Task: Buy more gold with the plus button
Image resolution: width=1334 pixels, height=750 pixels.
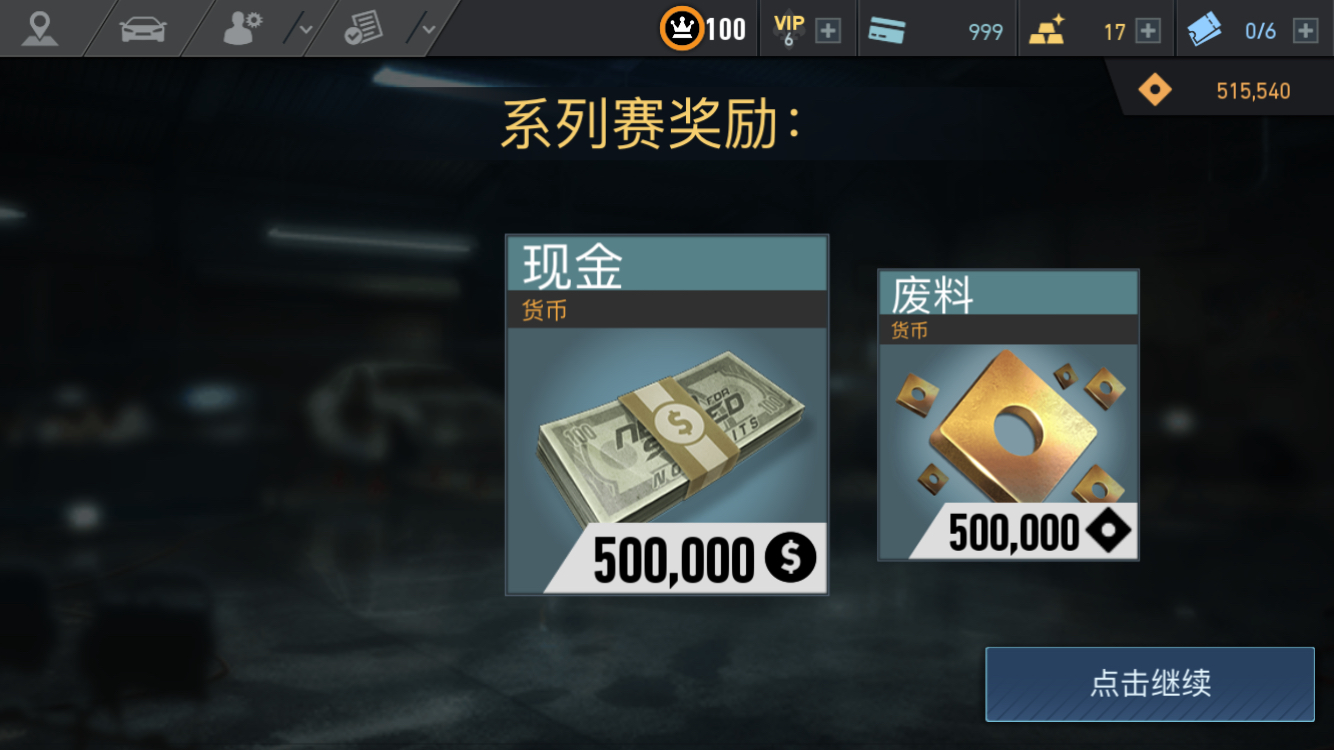Action: (x=1148, y=31)
